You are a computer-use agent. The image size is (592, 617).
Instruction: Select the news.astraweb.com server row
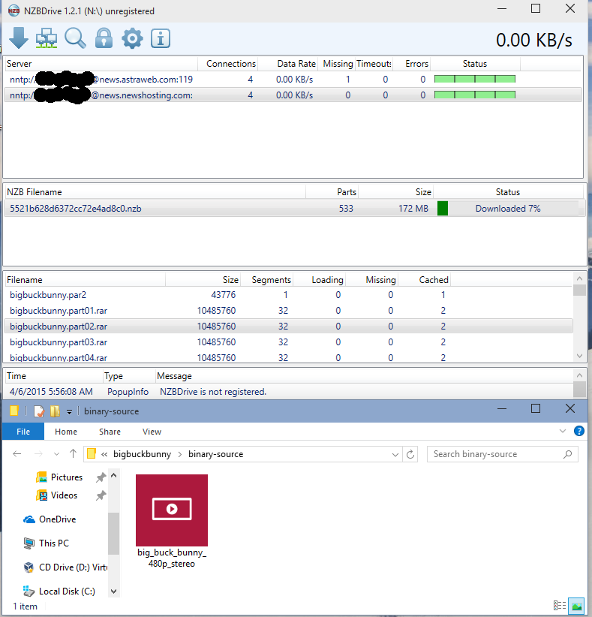tap(293, 79)
